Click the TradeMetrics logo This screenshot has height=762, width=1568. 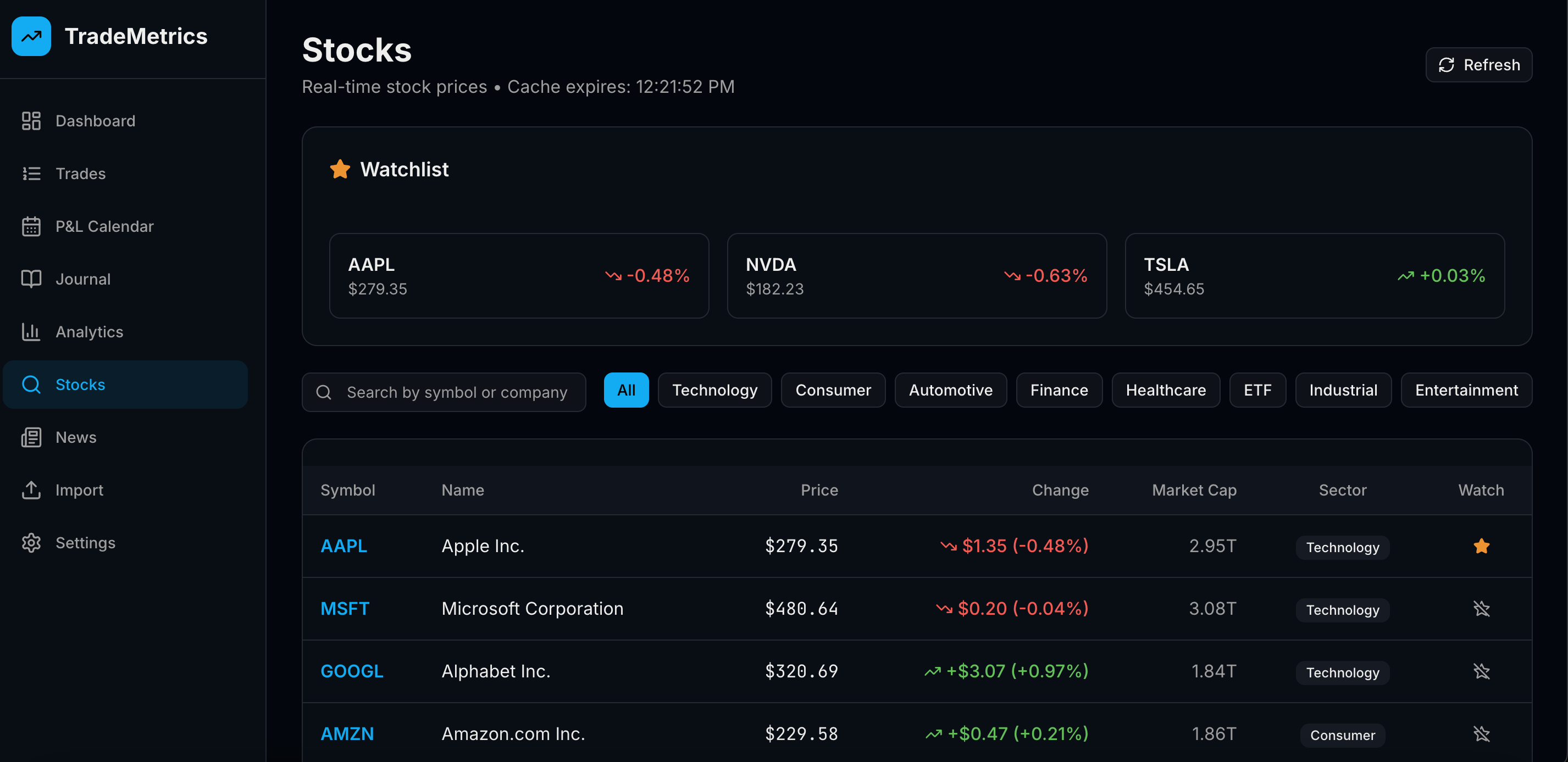(110, 36)
